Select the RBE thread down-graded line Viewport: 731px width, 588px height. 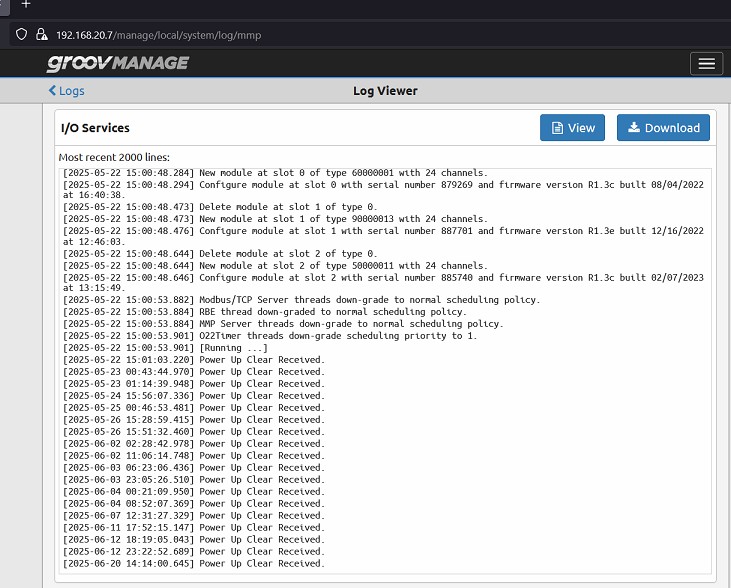point(265,311)
